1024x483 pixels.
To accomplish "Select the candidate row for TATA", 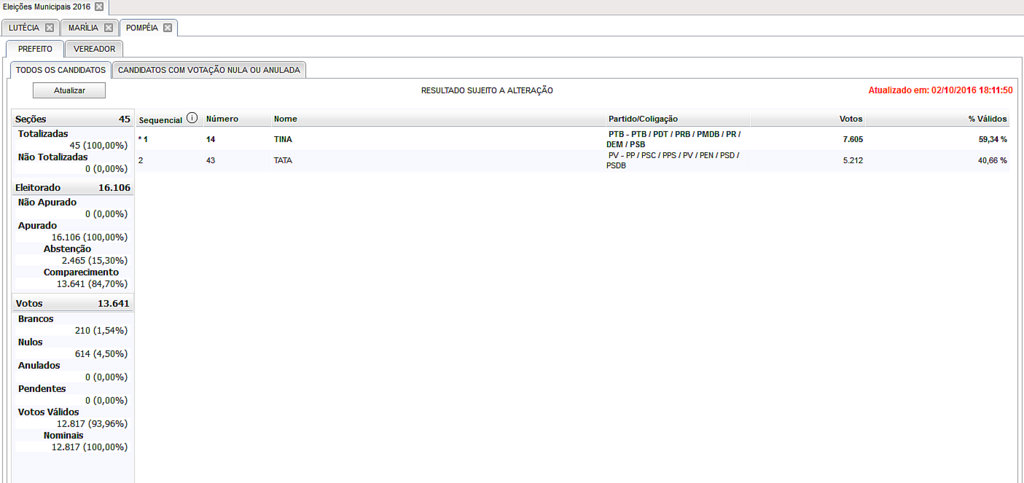I will click(x=573, y=161).
